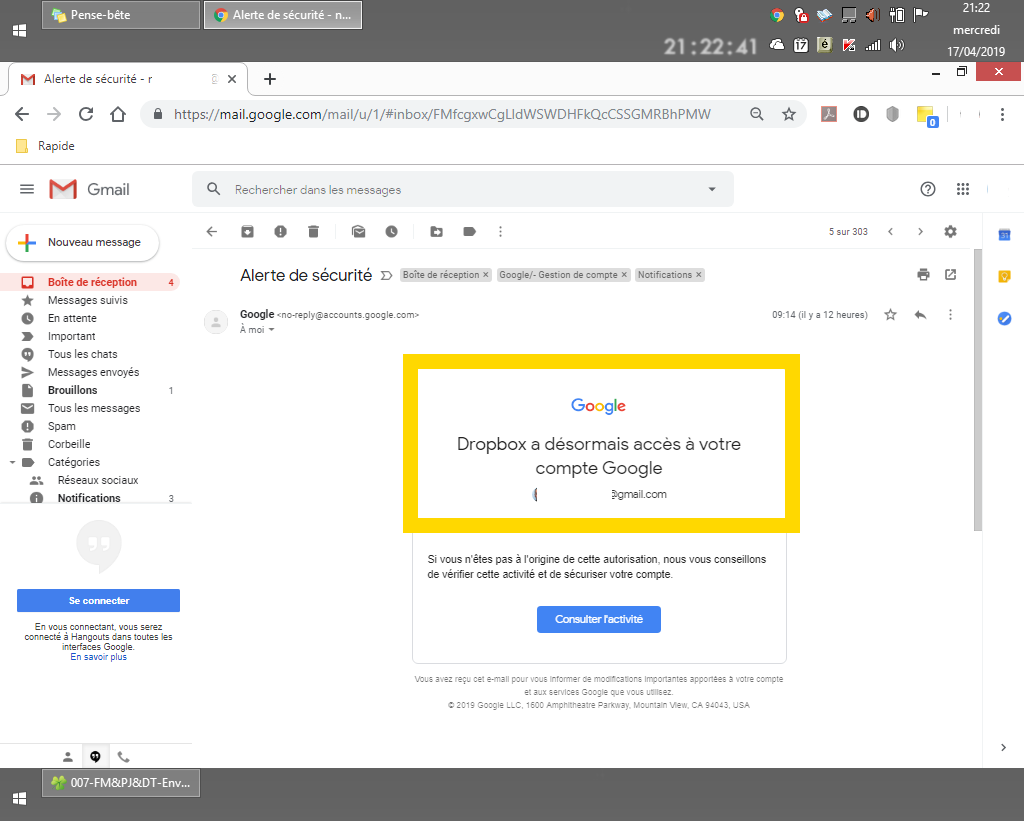
Task: Remove the Google/- Gestion de compte label
Action: click(624, 275)
